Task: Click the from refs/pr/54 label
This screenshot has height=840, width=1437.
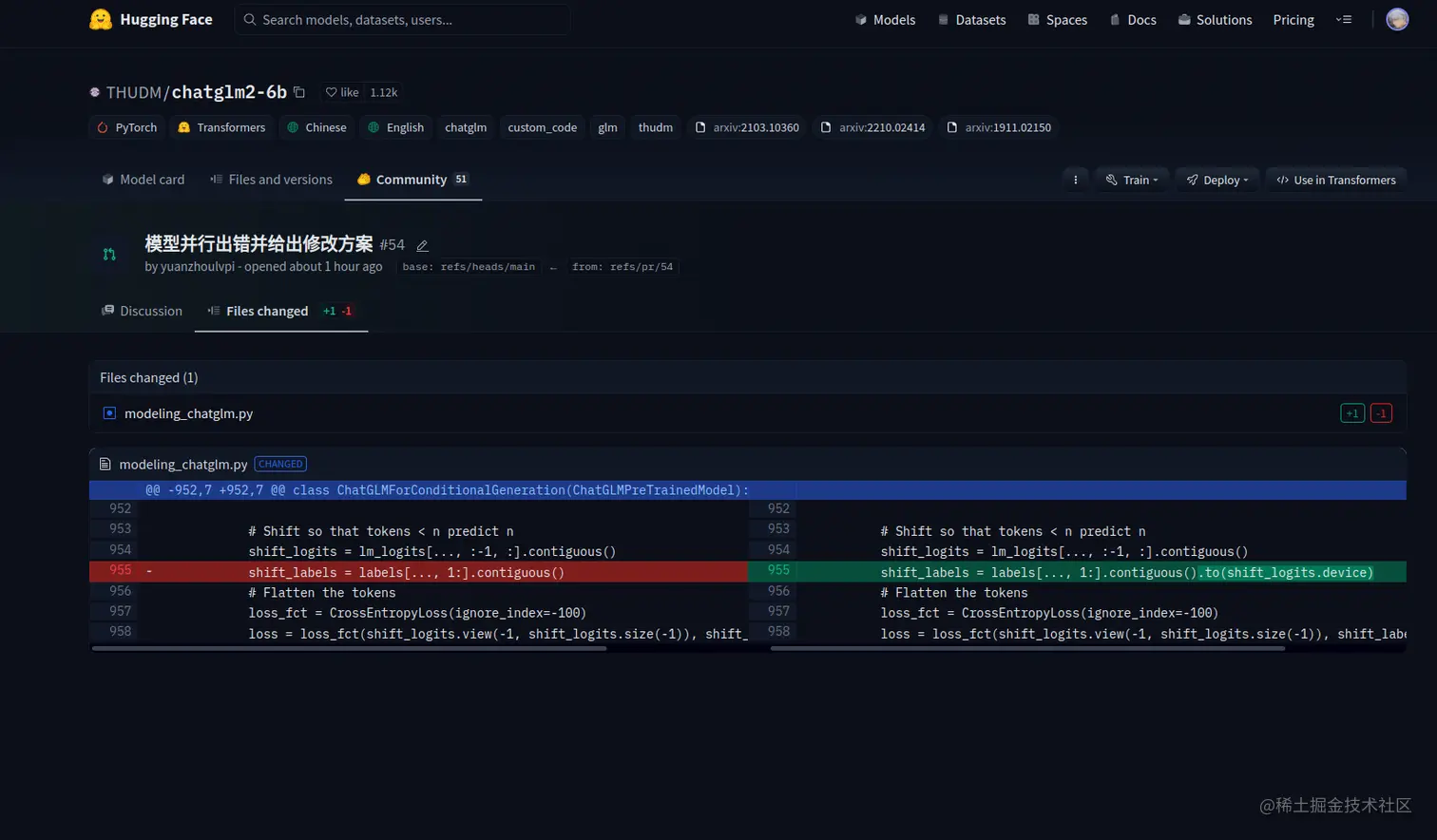Action: click(623, 267)
